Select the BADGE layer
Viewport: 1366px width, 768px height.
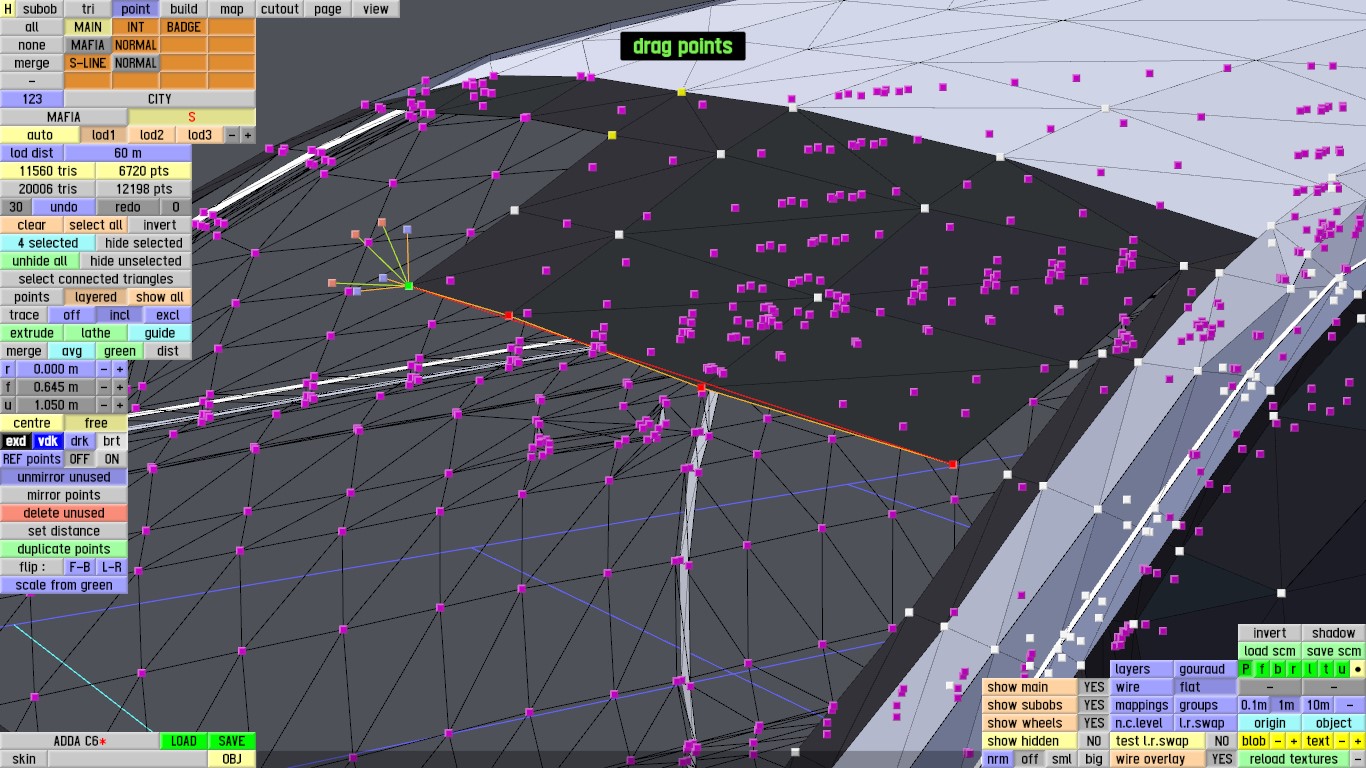pyautogui.click(x=184, y=27)
